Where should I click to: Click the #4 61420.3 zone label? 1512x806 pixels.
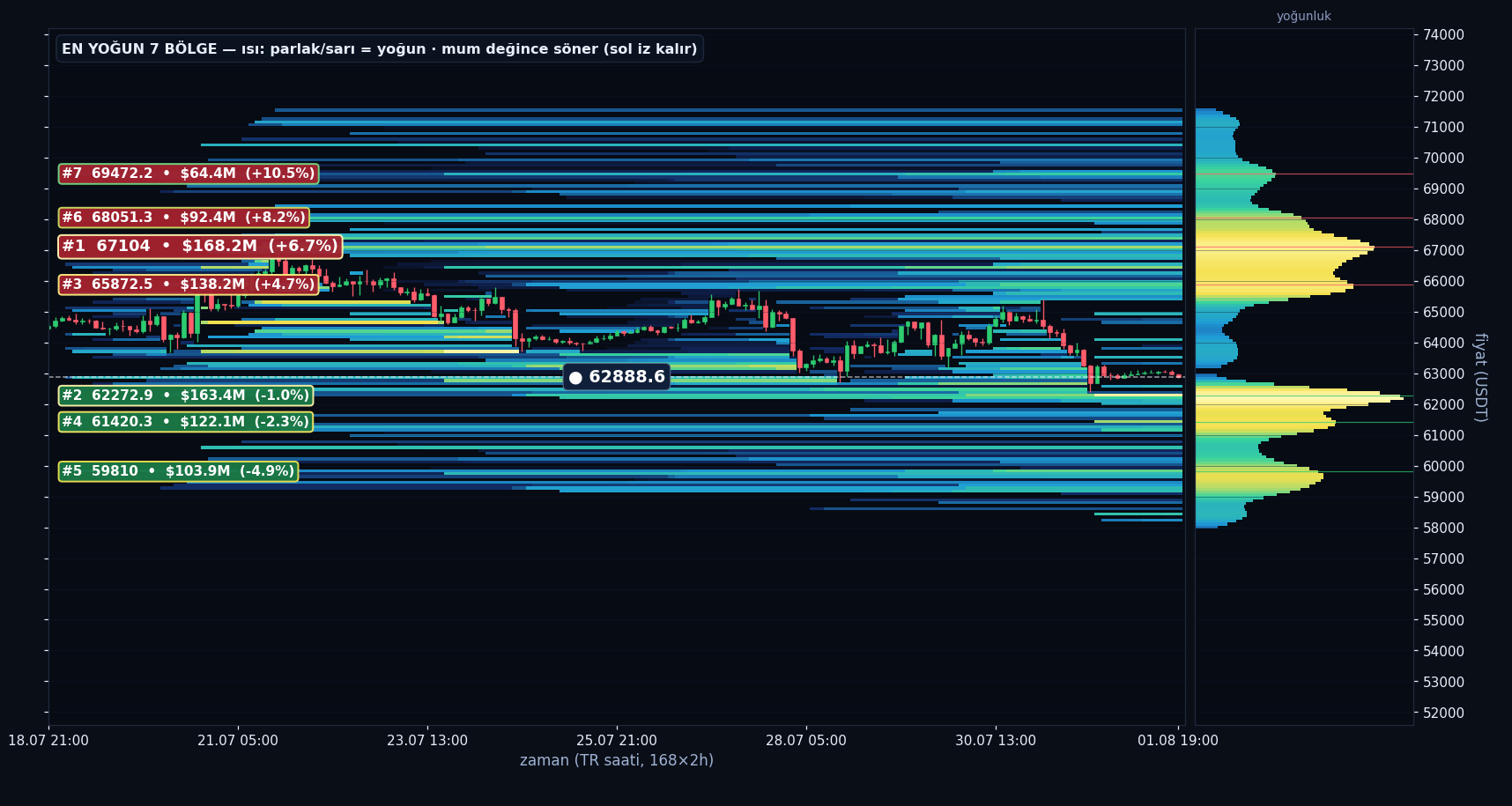[186, 422]
